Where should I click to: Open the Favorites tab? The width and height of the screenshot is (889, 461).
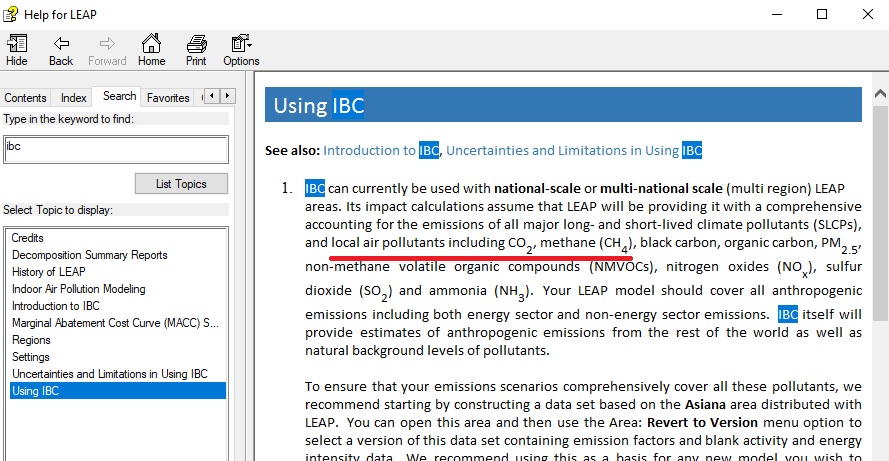[x=168, y=98]
